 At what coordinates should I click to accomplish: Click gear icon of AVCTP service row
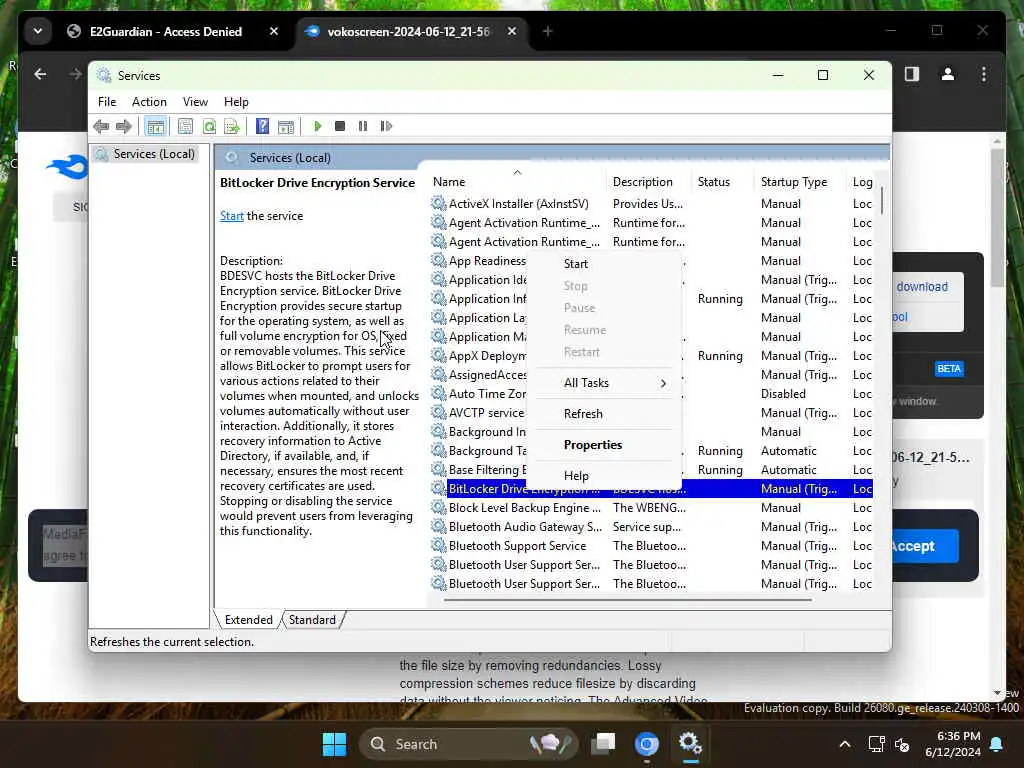(x=438, y=413)
